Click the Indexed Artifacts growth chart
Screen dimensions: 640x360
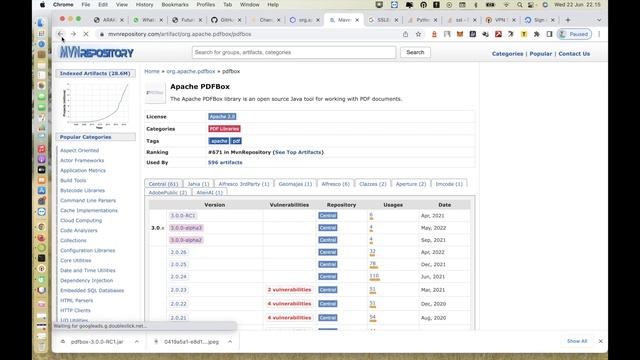96,105
